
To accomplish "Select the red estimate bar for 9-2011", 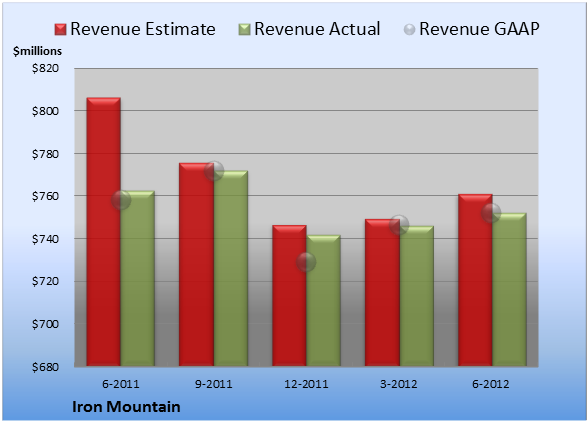I will click(x=196, y=264).
